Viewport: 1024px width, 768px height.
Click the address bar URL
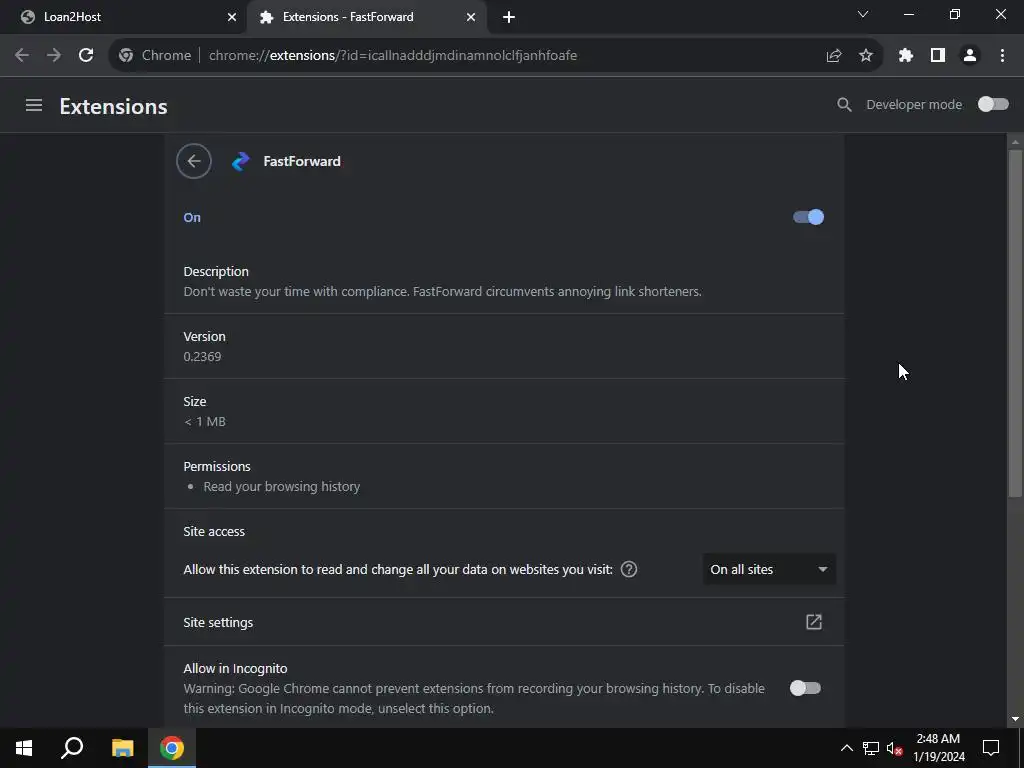pos(392,56)
